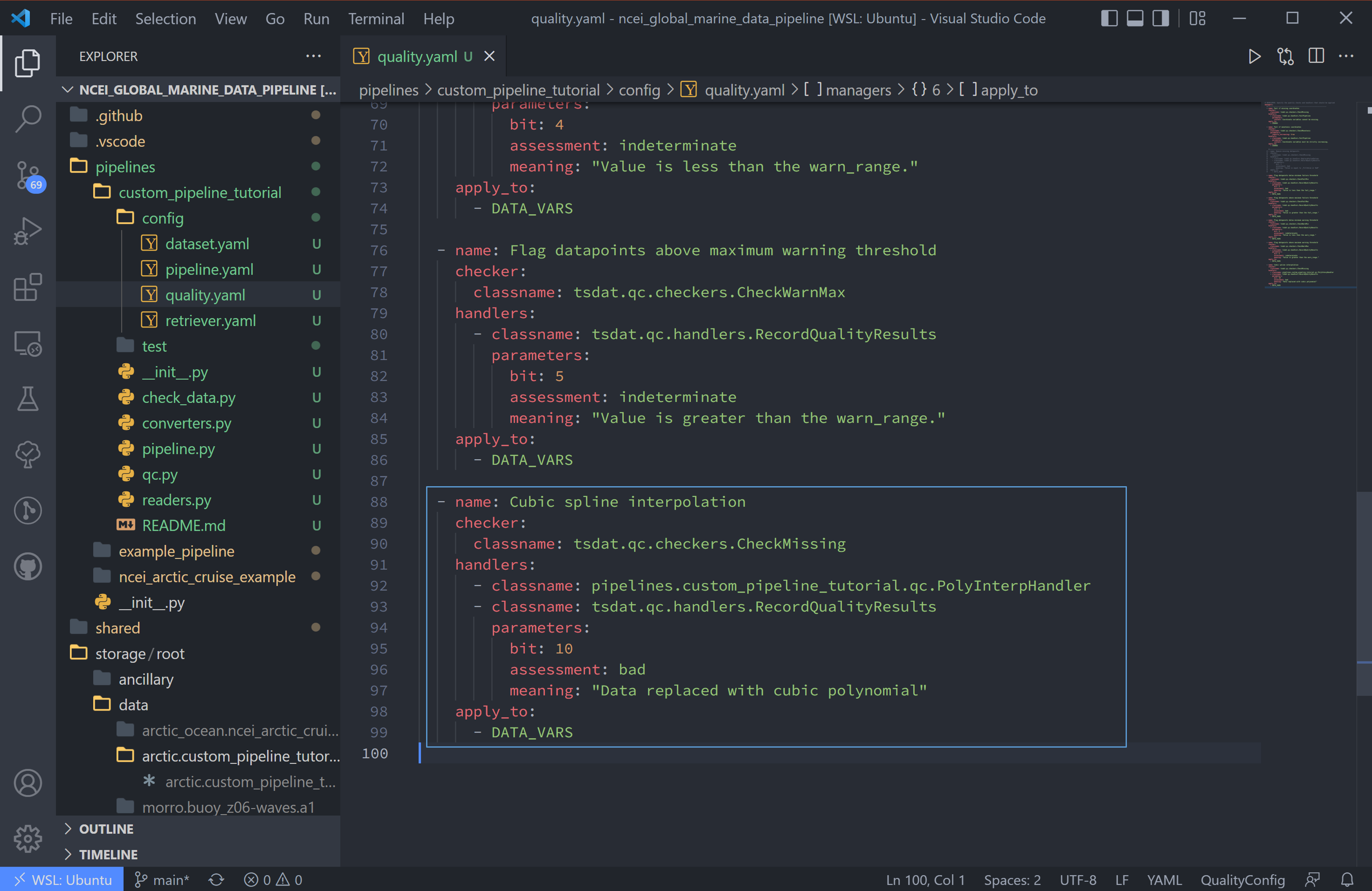Open the GitHub icon in activity bar
Screen dimensions: 1372x891
[27, 567]
